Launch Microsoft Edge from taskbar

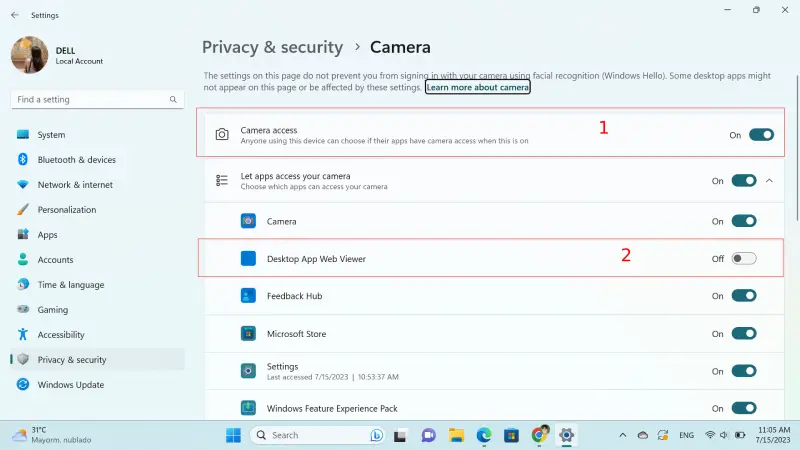coord(484,435)
